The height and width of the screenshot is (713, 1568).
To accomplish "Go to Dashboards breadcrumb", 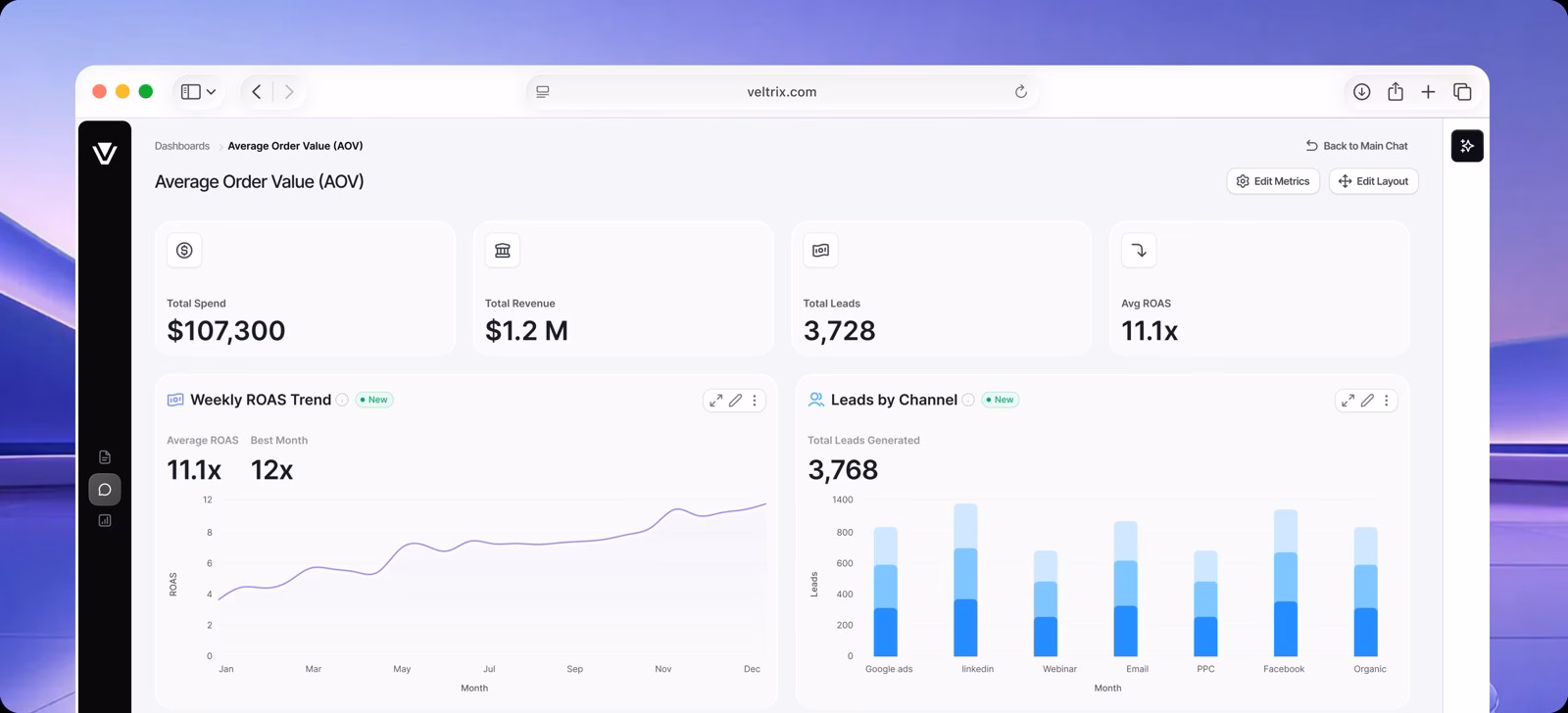I will [182, 146].
